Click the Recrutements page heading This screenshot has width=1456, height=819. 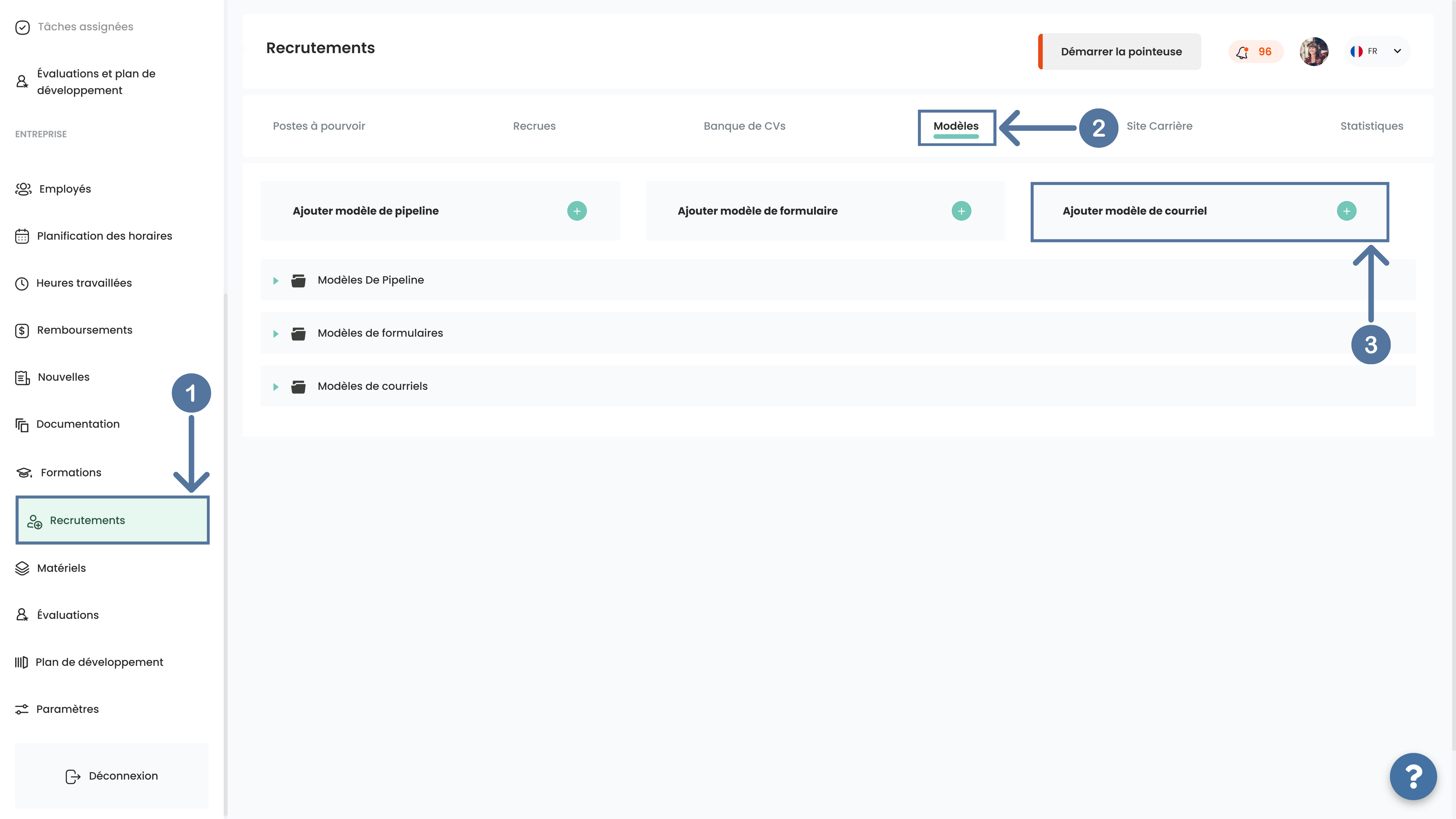click(x=321, y=48)
